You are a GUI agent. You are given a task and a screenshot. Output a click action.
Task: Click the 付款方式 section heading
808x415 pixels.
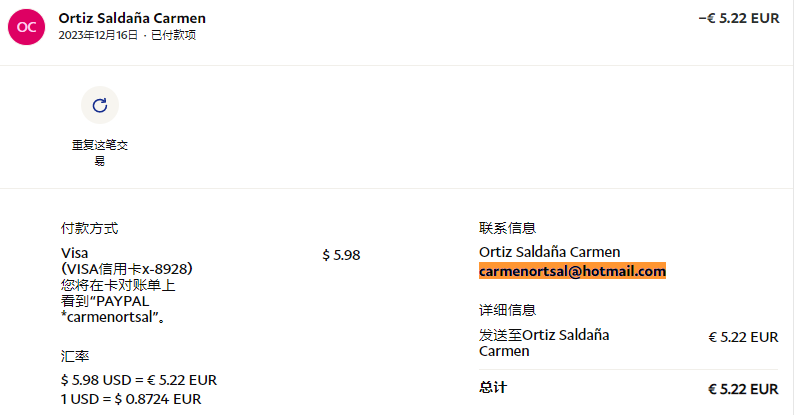pos(89,228)
